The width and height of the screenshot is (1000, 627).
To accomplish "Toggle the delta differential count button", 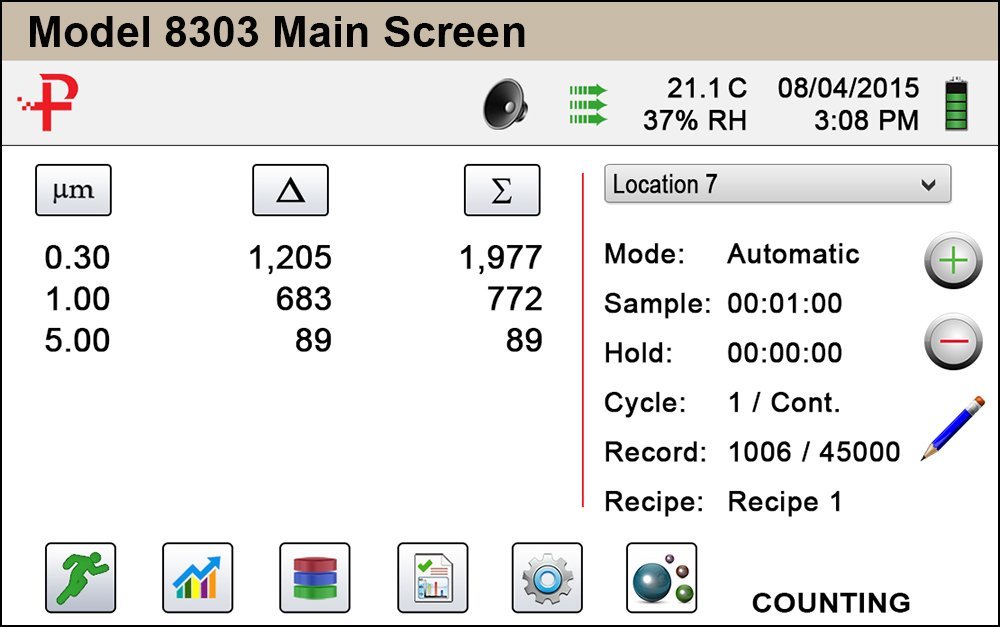I will 290,190.
